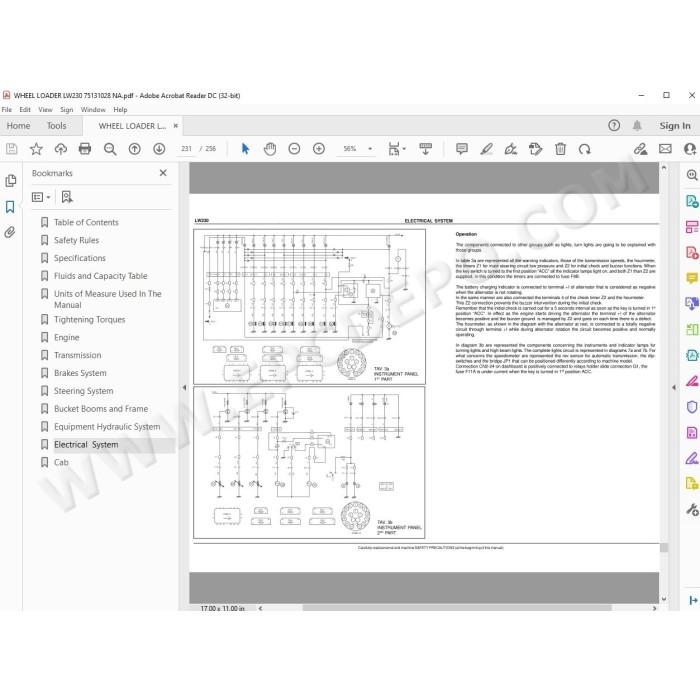This screenshot has height=700, width=700.
Task: Click the Zoom in plus icon
Action: tap(319, 149)
